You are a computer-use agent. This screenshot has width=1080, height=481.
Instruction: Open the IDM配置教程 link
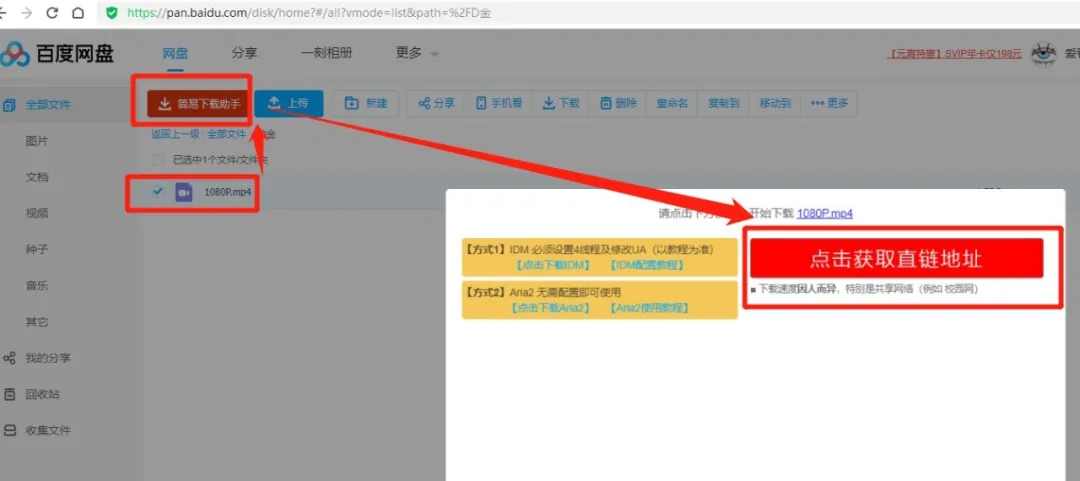pos(647,265)
